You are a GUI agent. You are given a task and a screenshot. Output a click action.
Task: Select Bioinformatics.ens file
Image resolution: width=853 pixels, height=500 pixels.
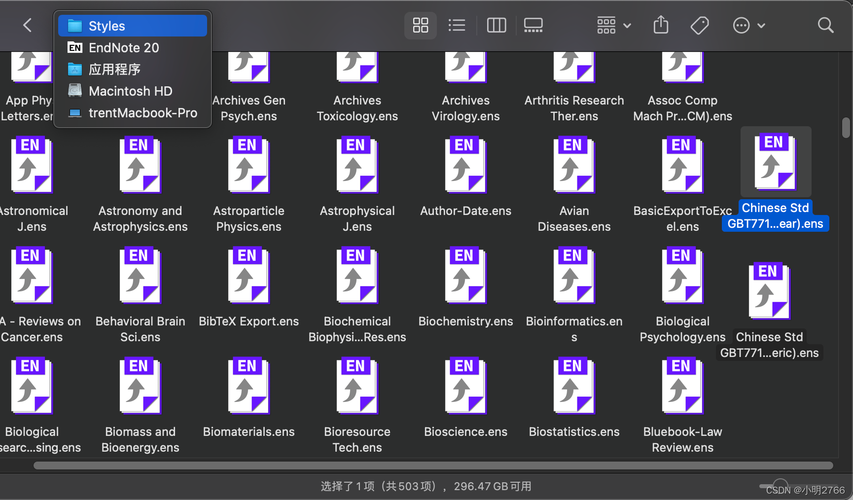(574, 295)
